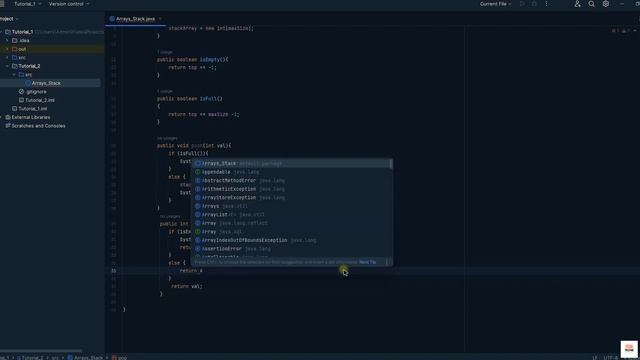Choose ArithmeticException completion suggestion
The height and width of the screenshot is (360, 640).
pyautogui.click(x=291, y=189)
